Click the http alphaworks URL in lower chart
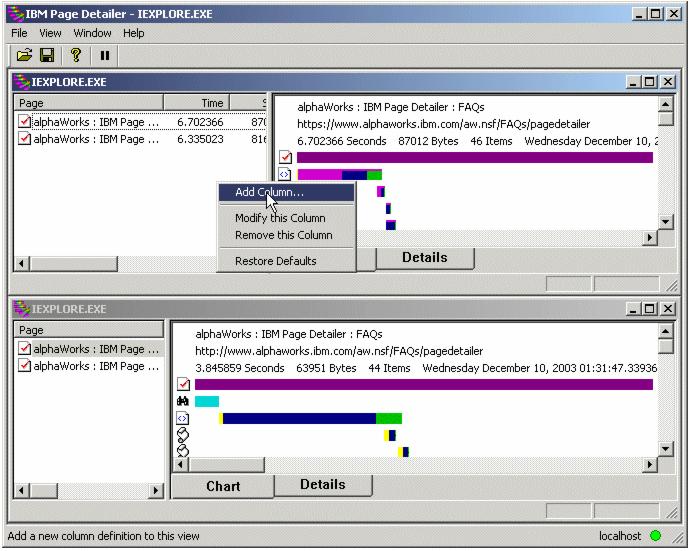The width and height of the screenshot is (690, 551). click(339, 351)
